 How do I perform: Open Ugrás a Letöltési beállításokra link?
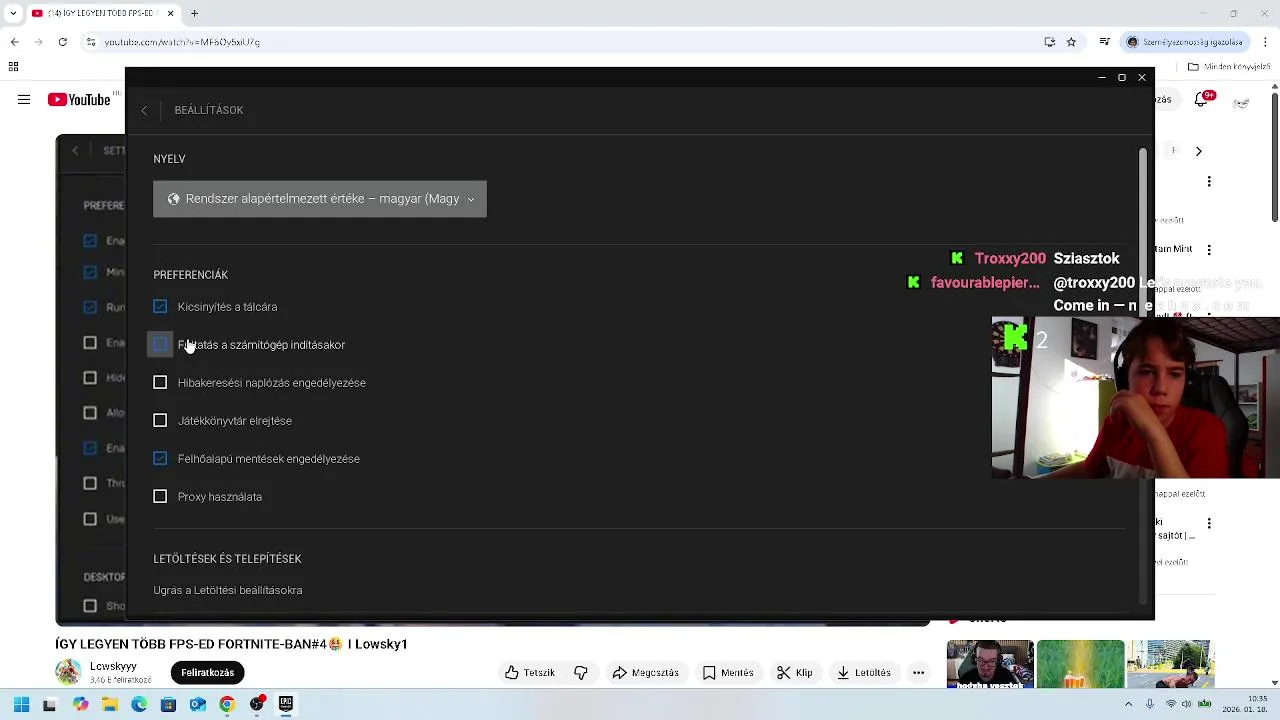[x=228, y=590]
